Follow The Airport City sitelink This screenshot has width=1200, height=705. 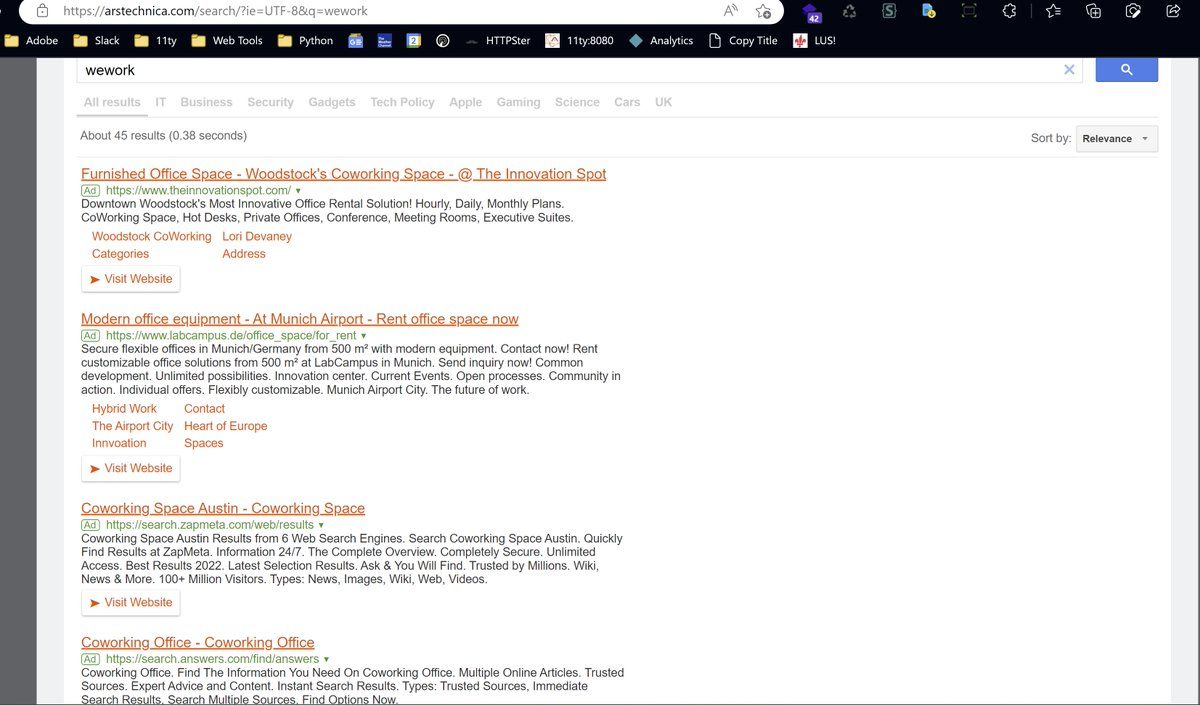pyautogui.click(x=133, y=426)
